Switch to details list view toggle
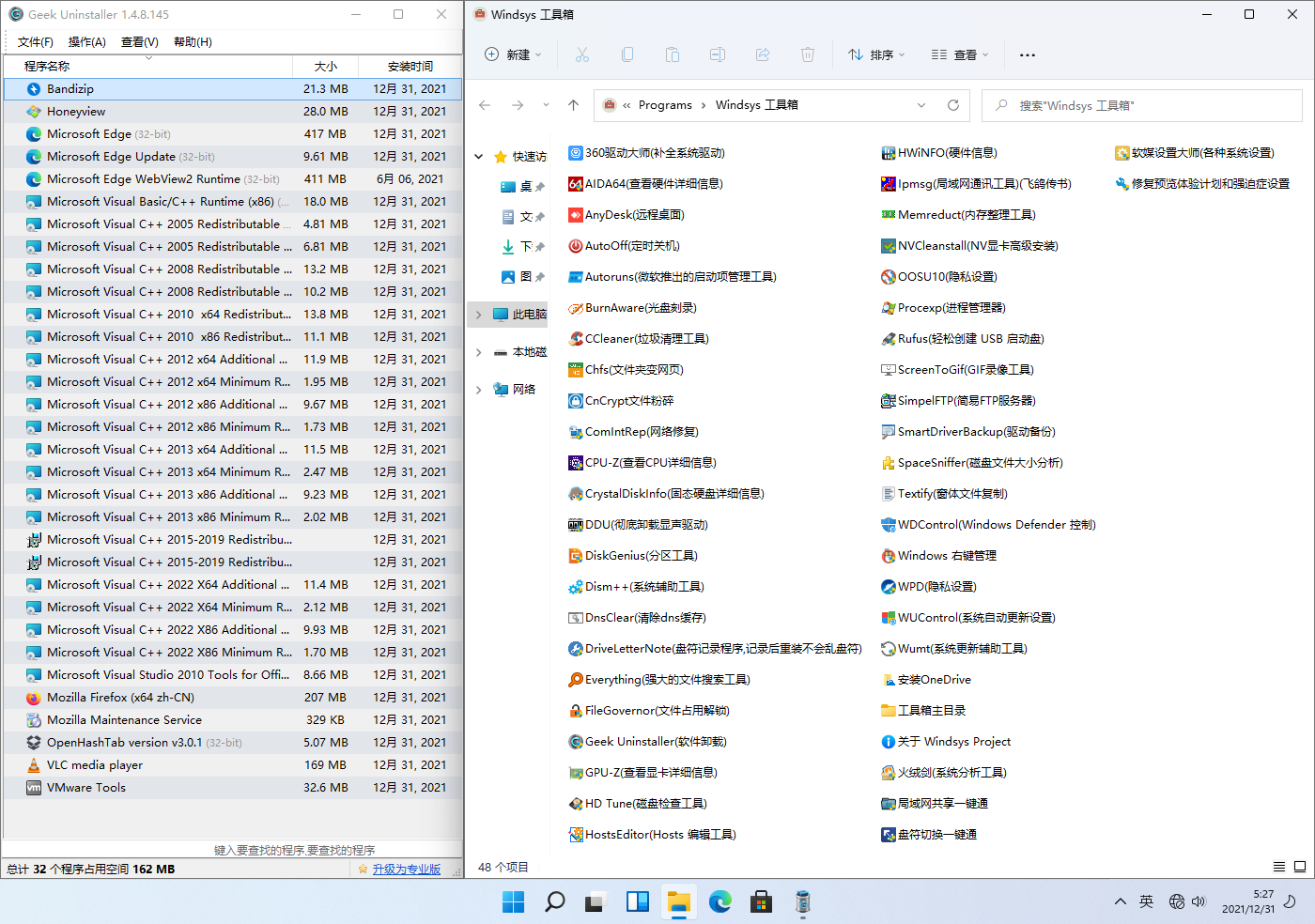The width and height of the screenshot is (1315, 924). coord(1279,867)
